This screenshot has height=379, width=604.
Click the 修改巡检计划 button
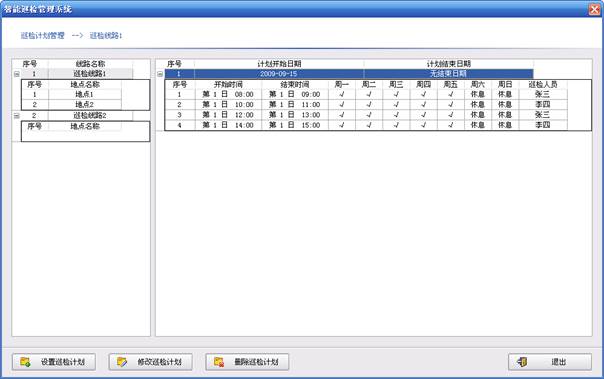click(150, 362)
